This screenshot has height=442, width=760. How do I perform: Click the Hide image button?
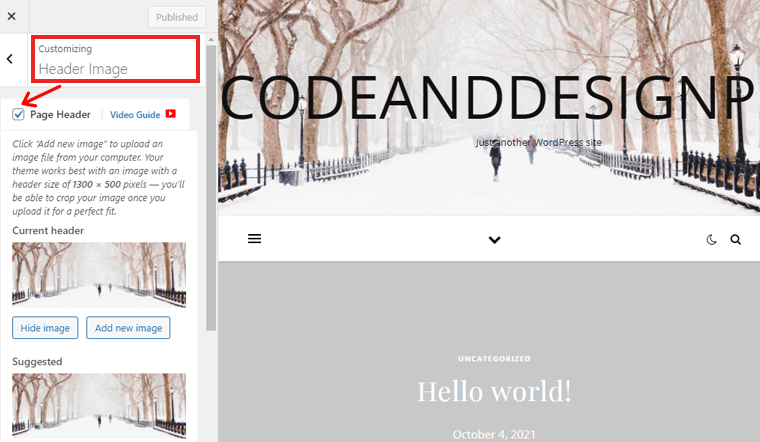click(45, 328)
